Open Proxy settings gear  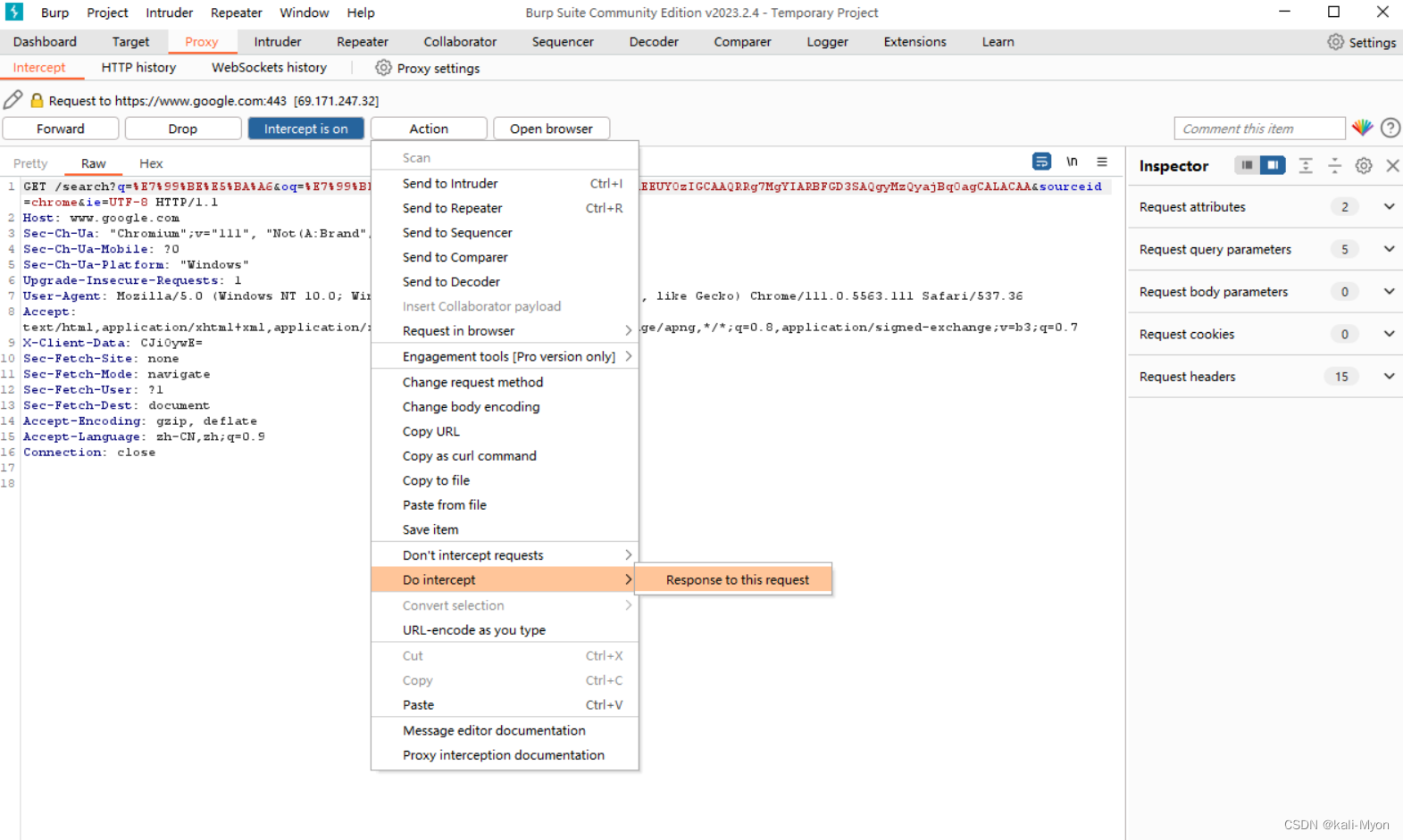(383, 68)
